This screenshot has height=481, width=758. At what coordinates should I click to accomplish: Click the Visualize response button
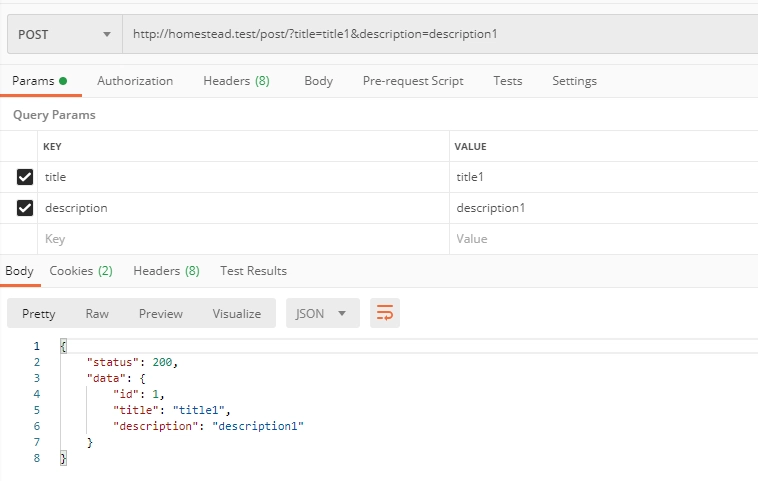pos(236,313)
